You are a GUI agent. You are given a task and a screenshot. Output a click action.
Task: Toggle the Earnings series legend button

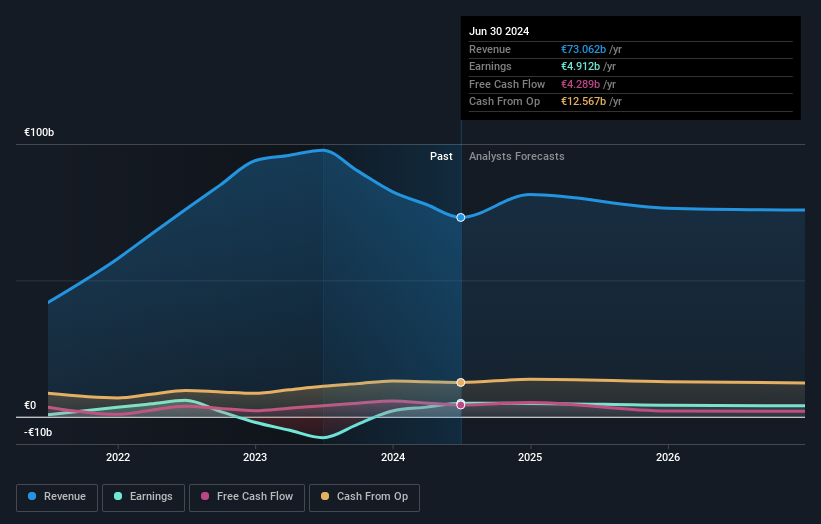(143, 497)
